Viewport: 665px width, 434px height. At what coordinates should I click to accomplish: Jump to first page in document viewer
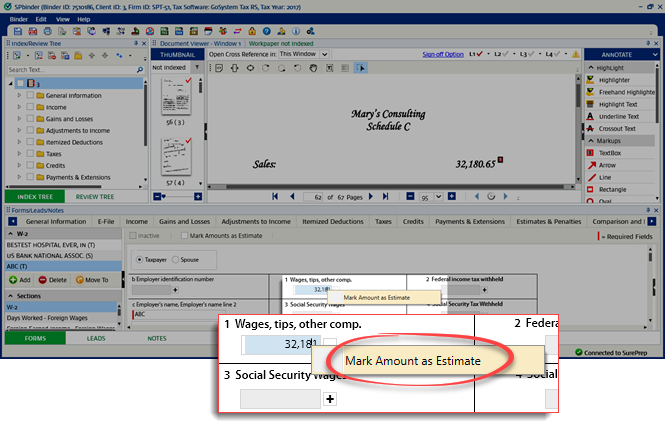(x=277, y=197)
